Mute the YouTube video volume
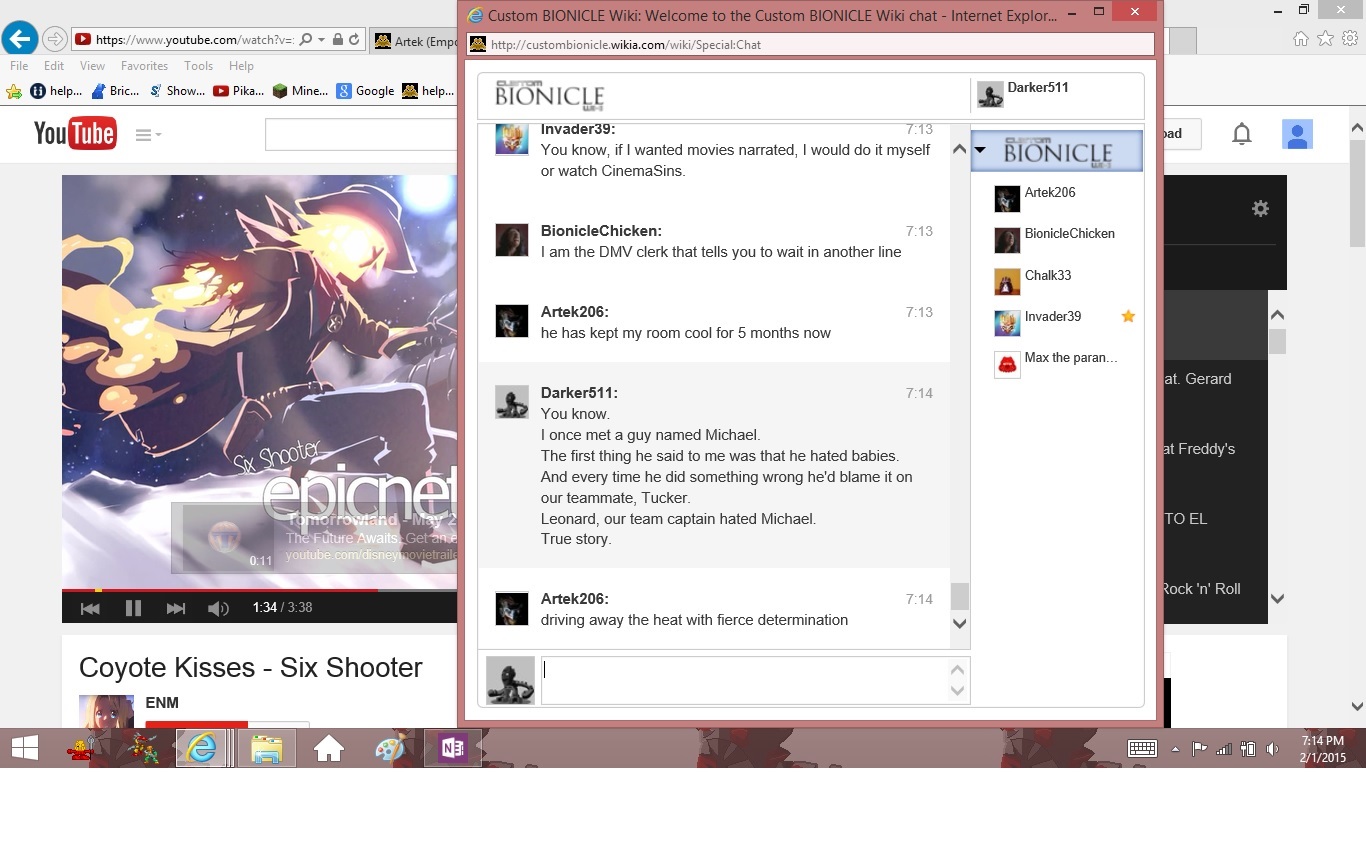1366x864 pixels. [x=218, y=608]
